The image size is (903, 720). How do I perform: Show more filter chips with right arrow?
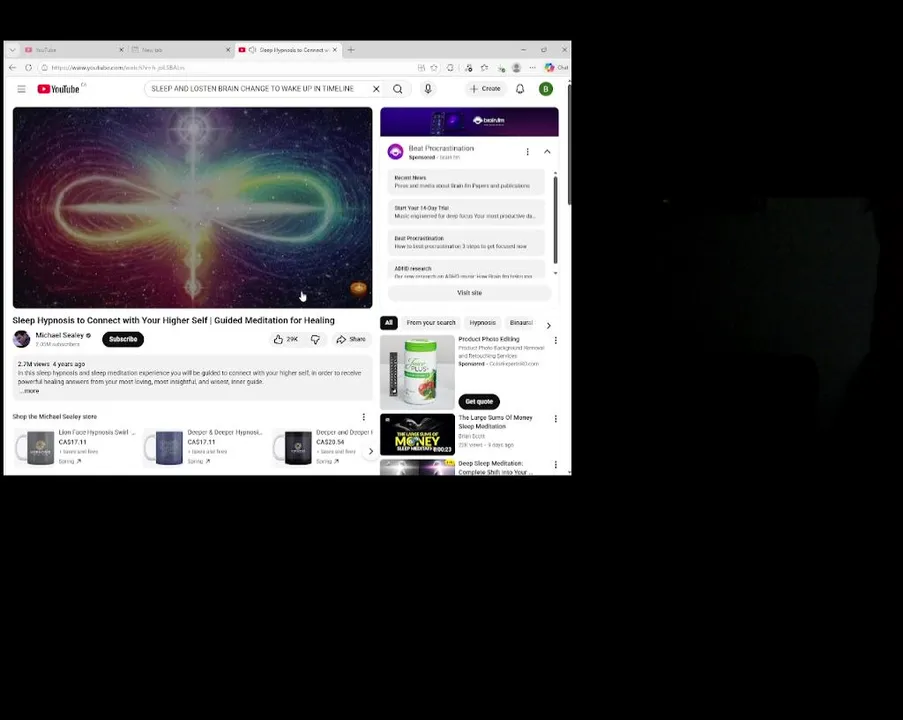coord(548,325)
